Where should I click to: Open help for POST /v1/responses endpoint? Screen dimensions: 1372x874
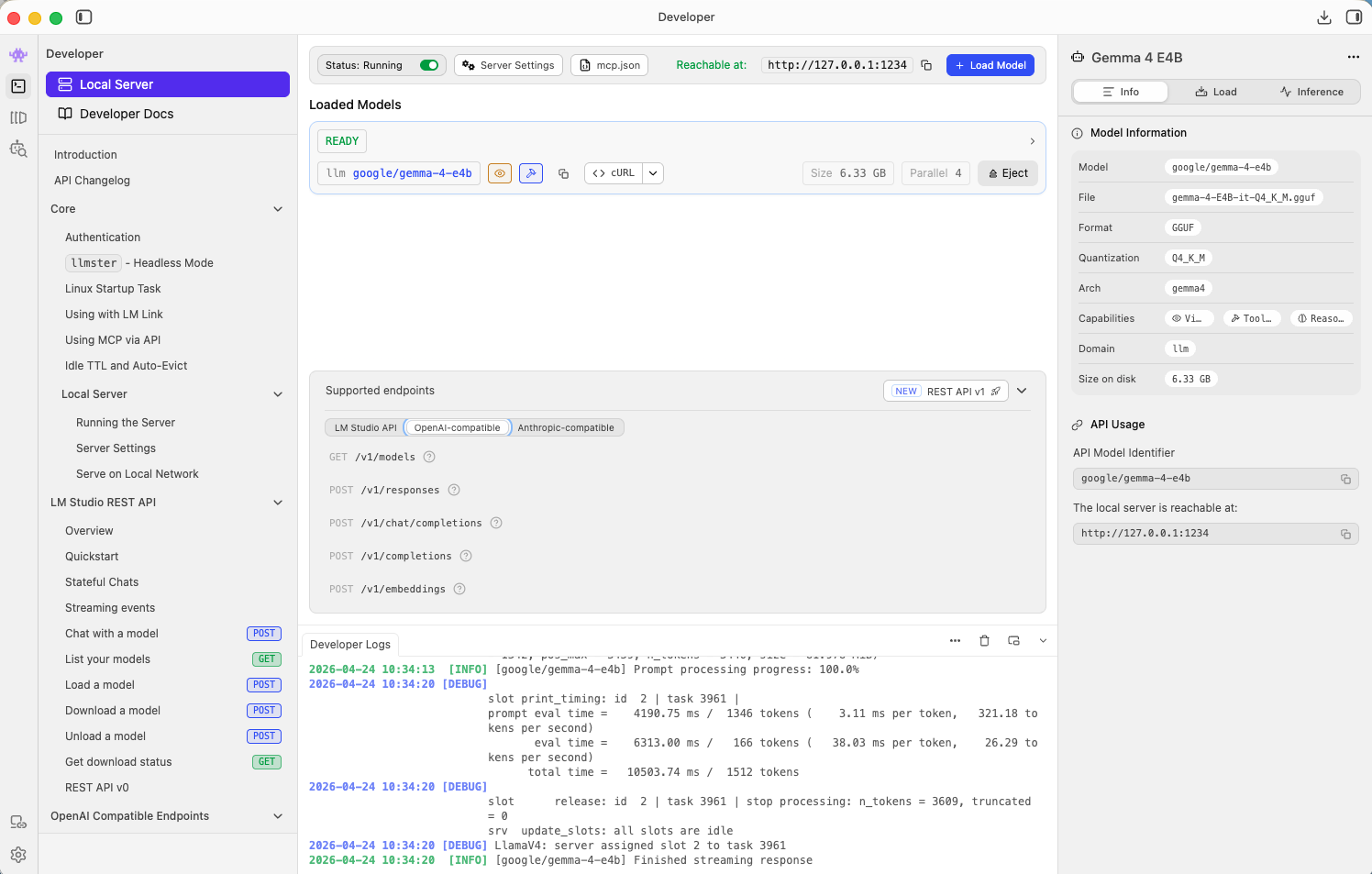[454, 490]
